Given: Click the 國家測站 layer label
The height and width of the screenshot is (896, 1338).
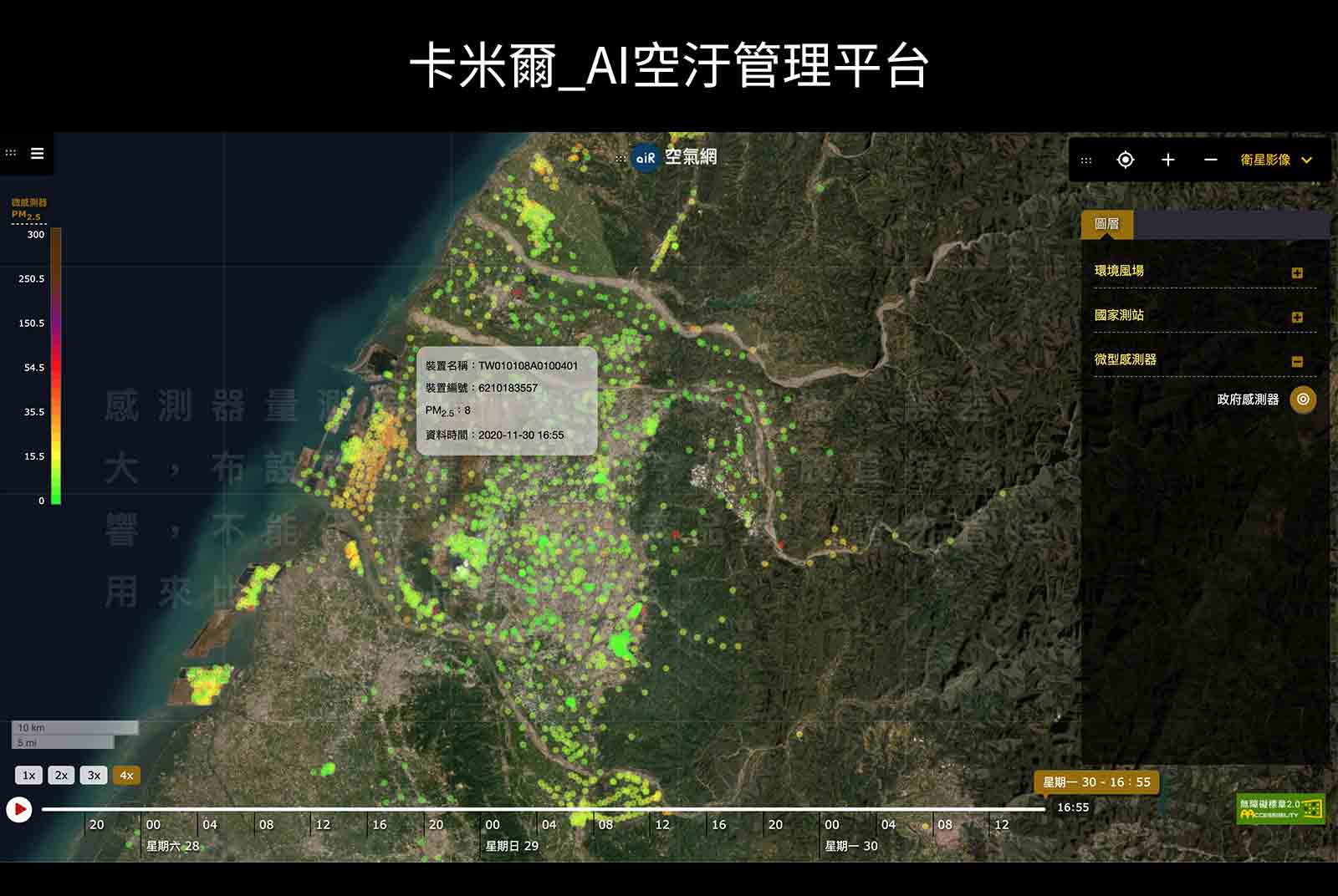Looking at the screenshot, I should 1119,315.
